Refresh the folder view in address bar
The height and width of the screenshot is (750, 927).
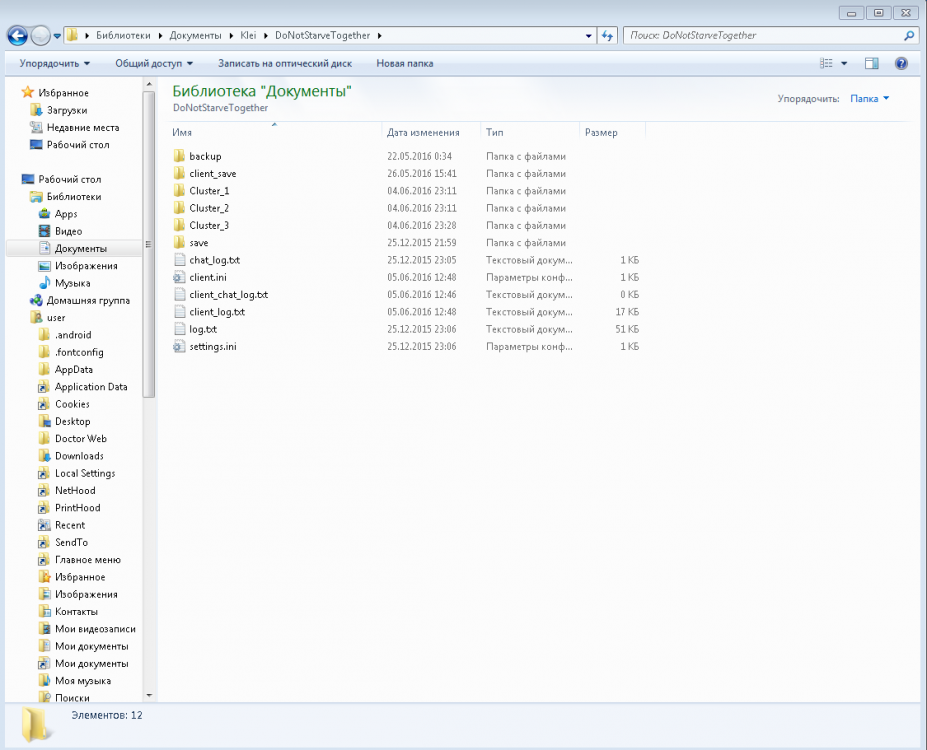607,35
